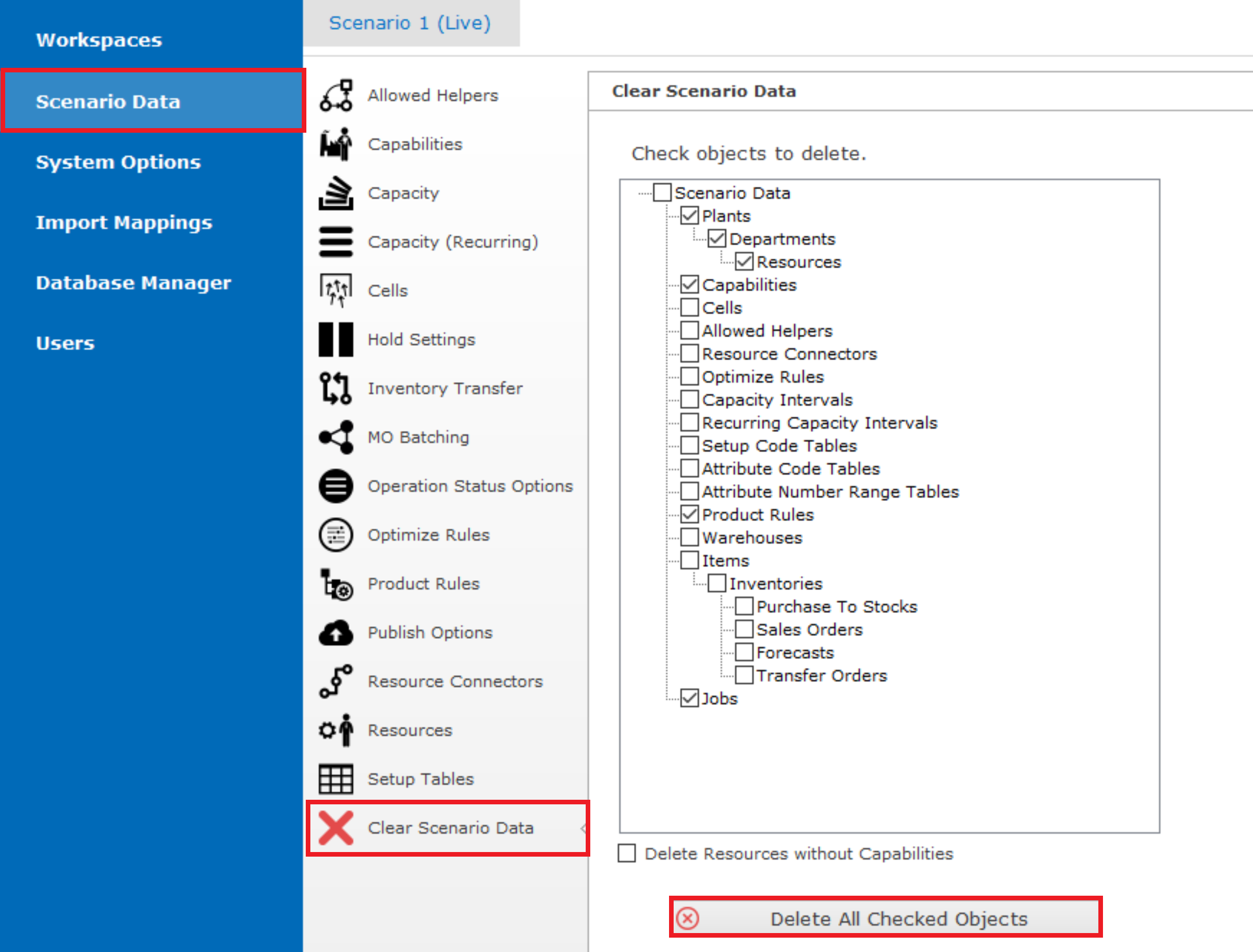Uncheck the Departments checkbox
The width and height of the screenshot is (1253, 952).
point(717,238)
